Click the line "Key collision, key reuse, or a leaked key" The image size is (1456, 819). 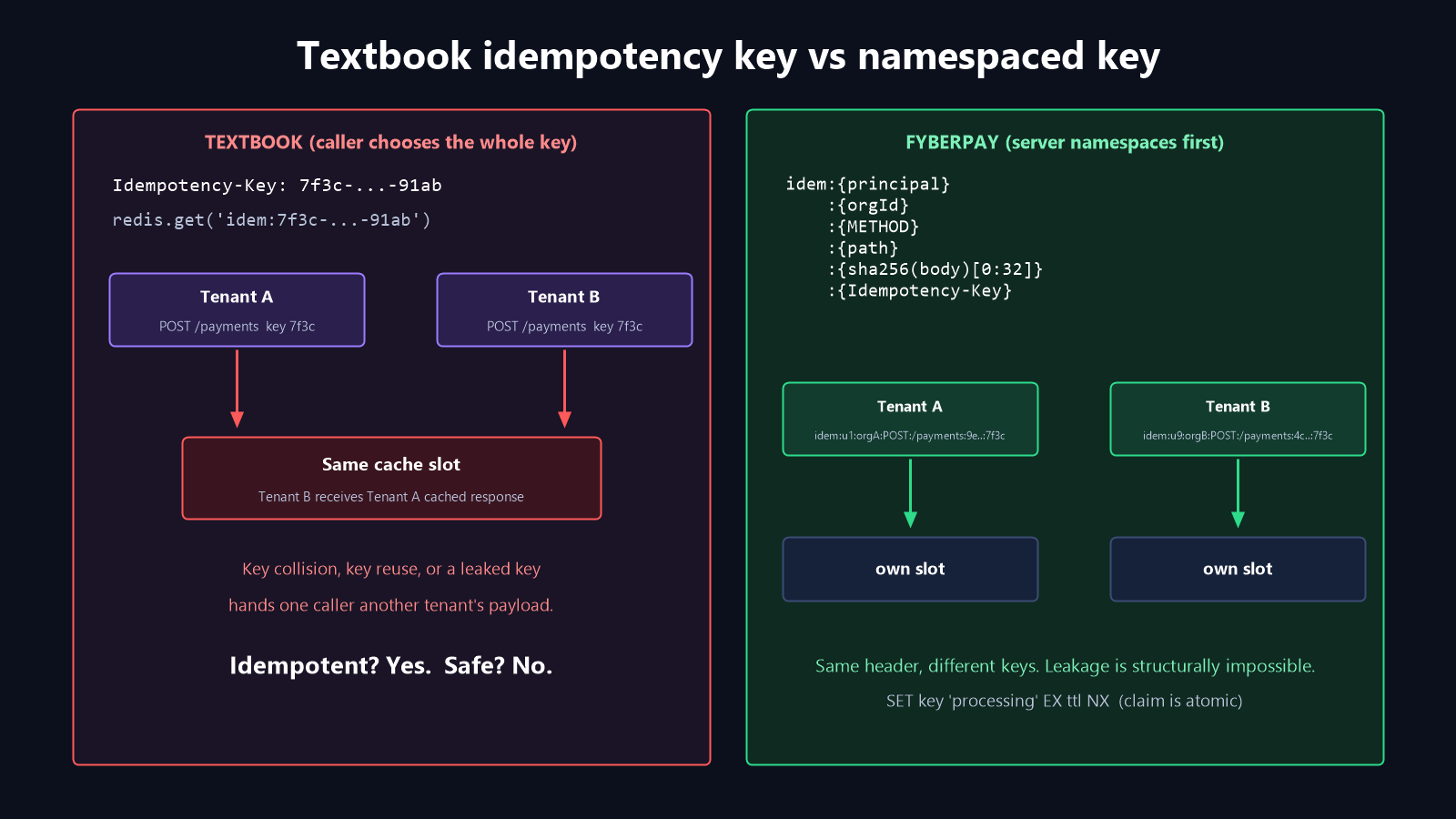point(391,569)
